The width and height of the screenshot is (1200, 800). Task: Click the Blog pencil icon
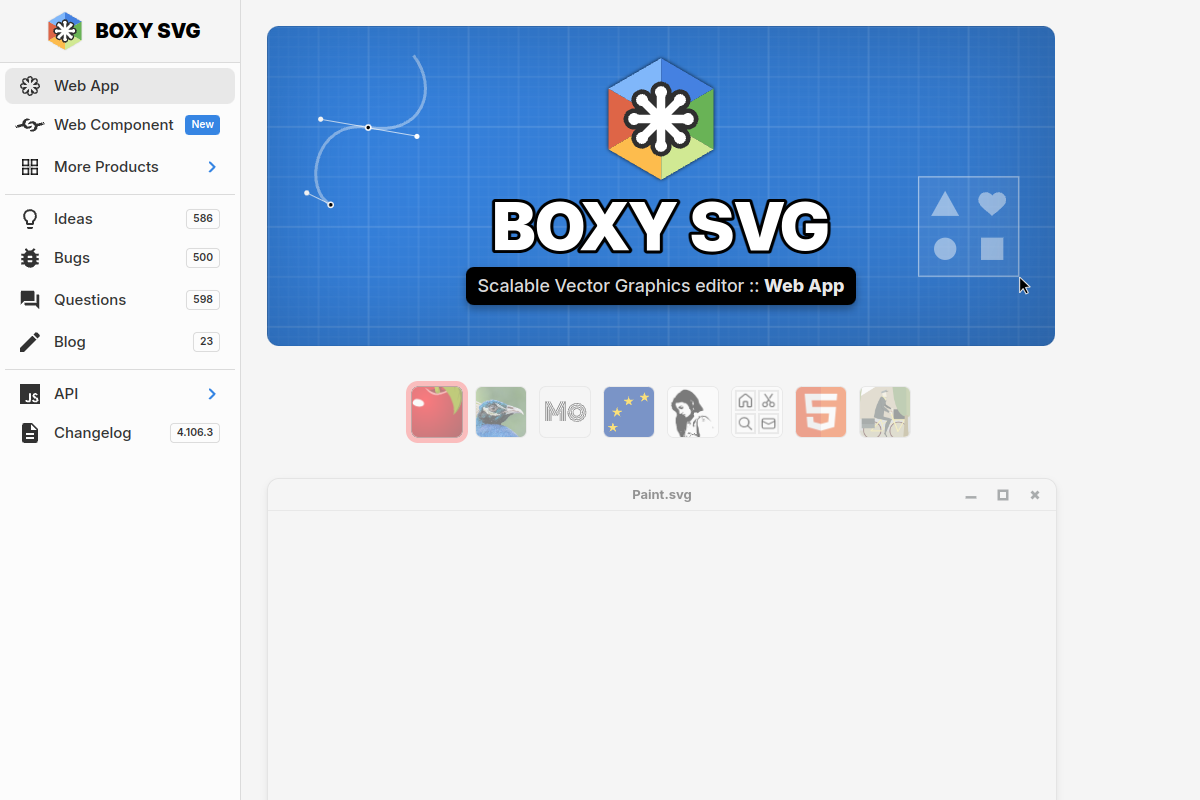click(30, 342)
